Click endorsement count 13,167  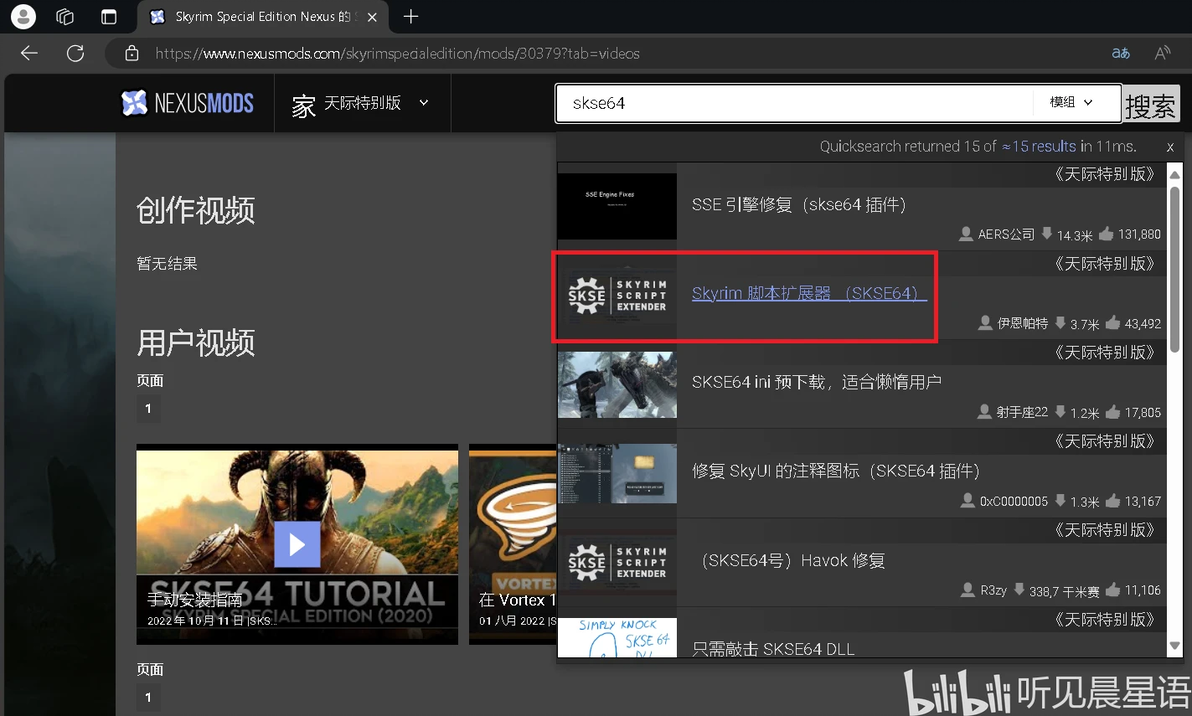click(x=1142, y=501)
